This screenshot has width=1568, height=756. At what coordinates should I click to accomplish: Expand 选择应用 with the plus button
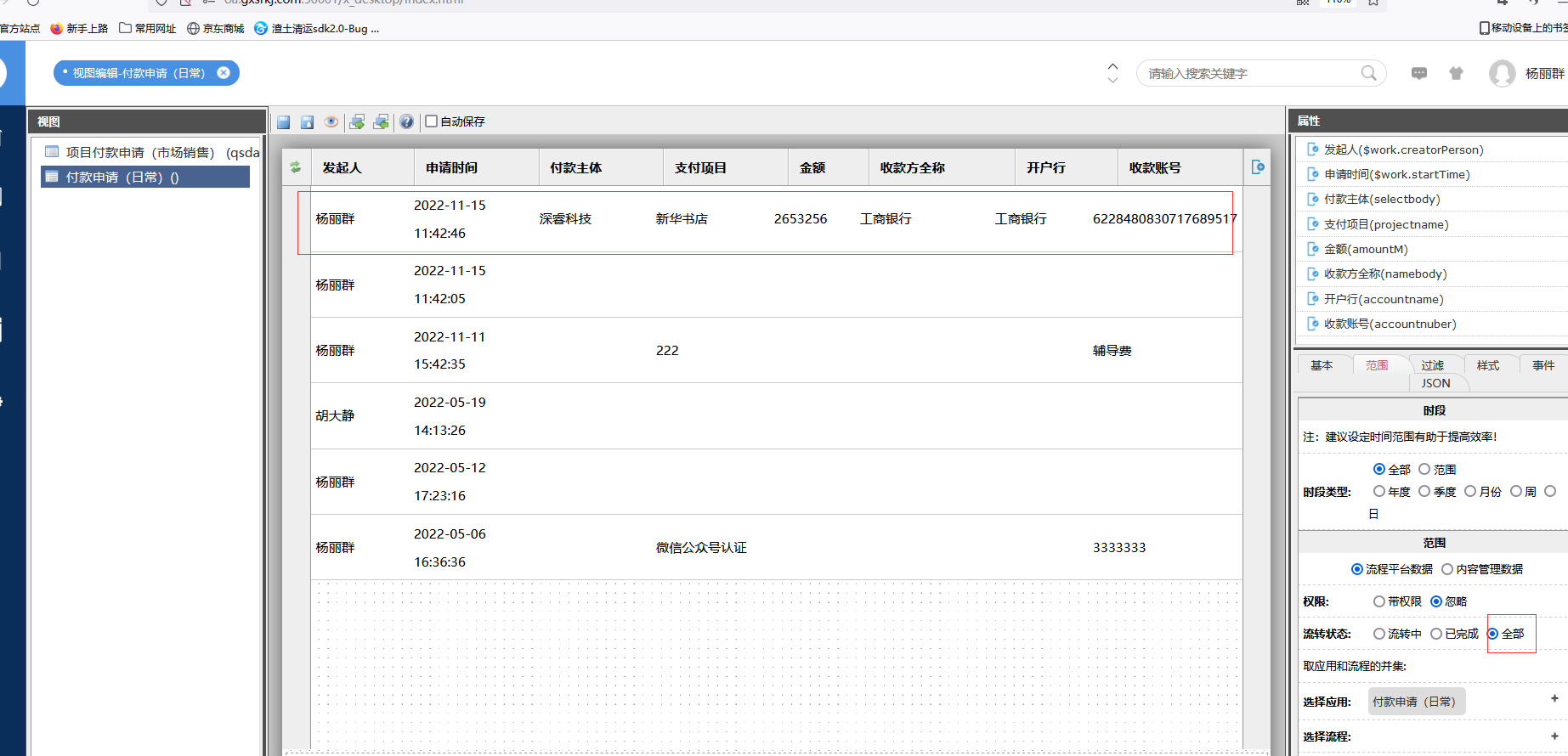point(1554,698)
